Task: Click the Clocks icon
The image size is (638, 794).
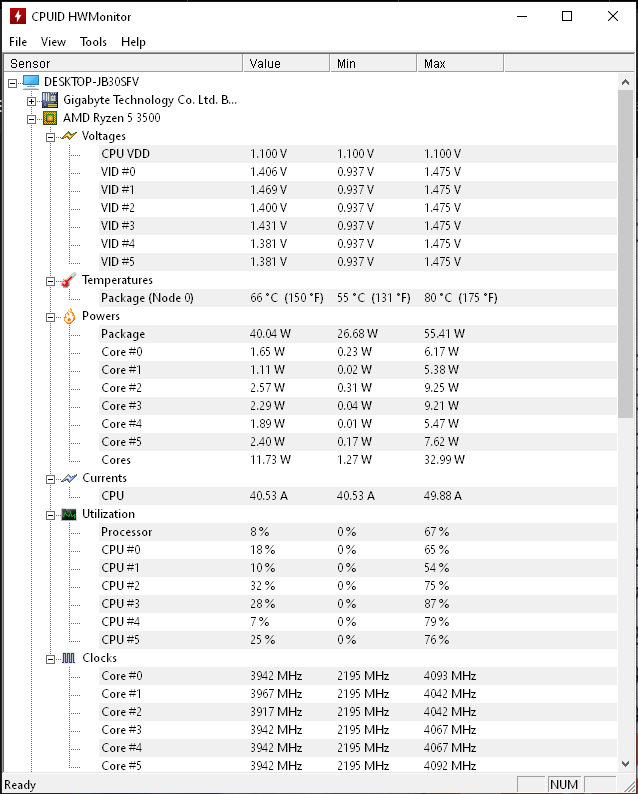Action: point(68,658)
